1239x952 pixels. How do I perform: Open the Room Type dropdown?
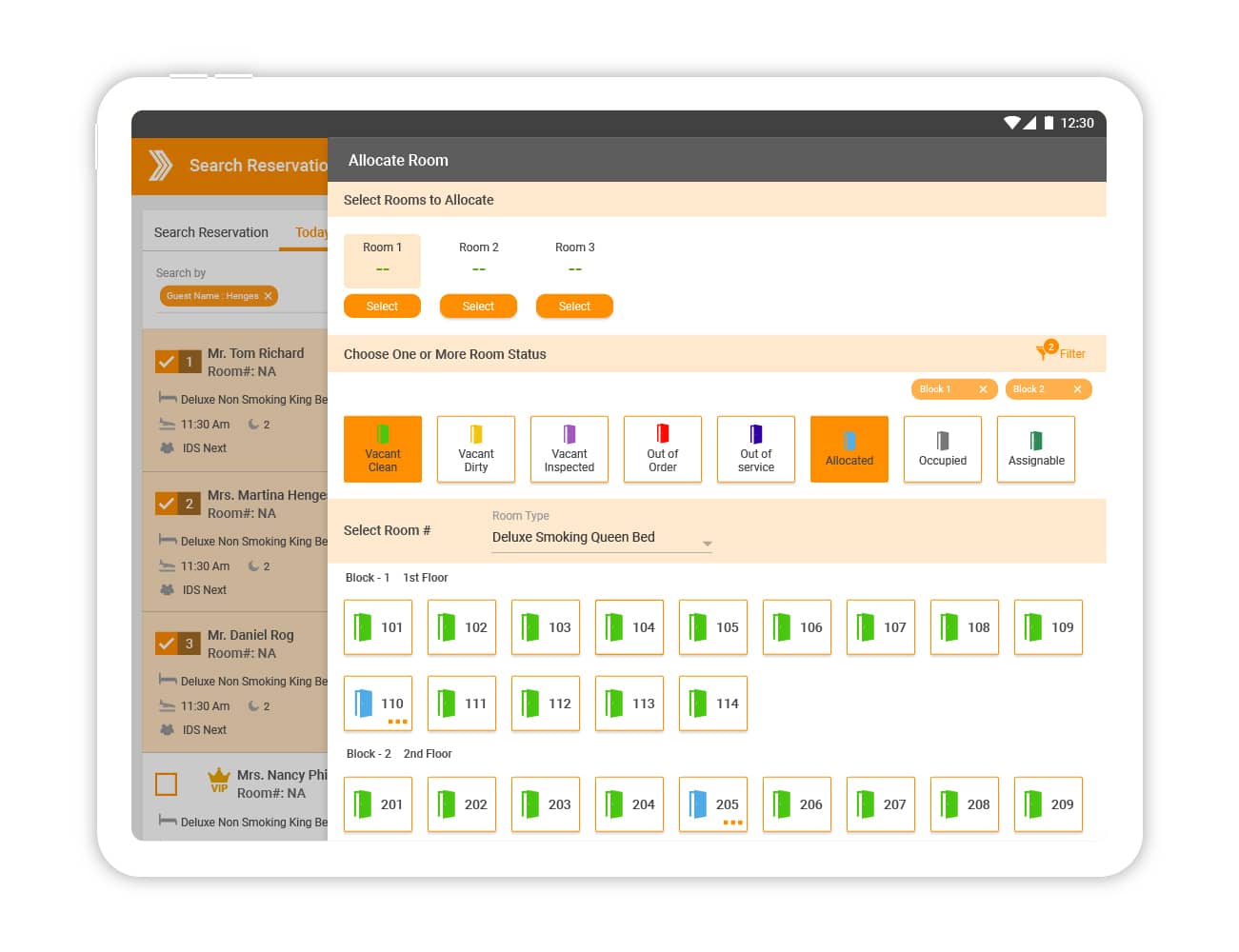pyautogui.click(x=602, y=537)
